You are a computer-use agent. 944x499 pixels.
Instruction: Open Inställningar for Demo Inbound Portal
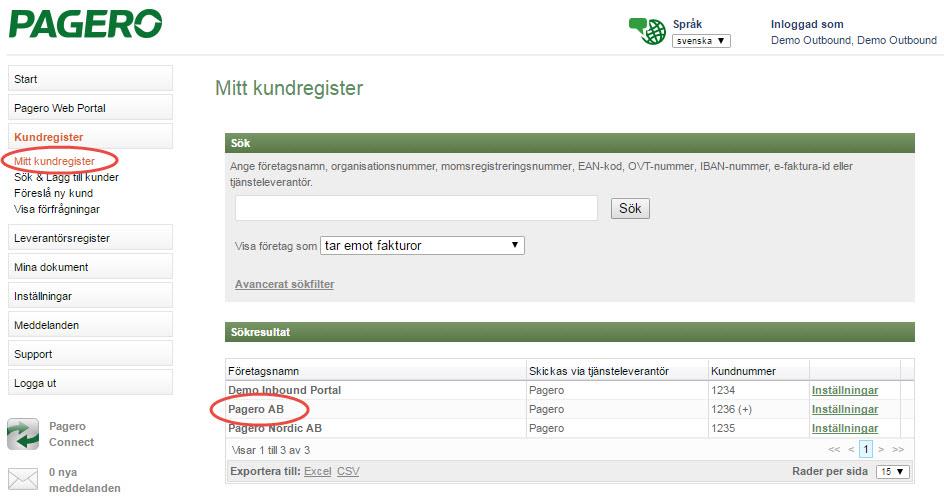pyautogui.click(x=845, y=390)
